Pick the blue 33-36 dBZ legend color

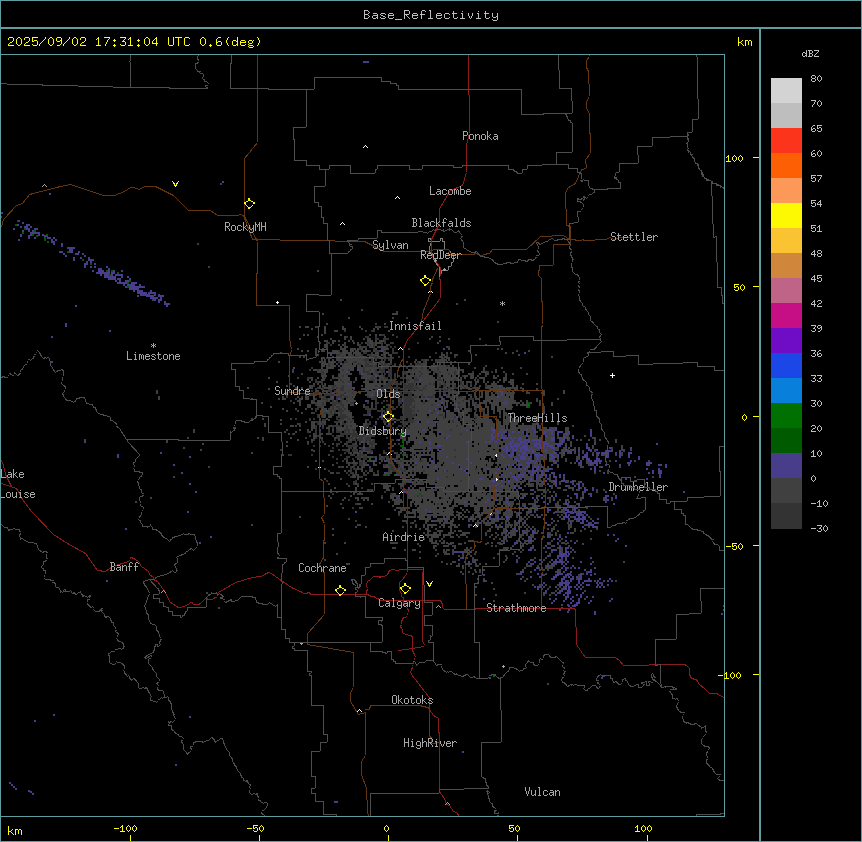coord(786,365)
